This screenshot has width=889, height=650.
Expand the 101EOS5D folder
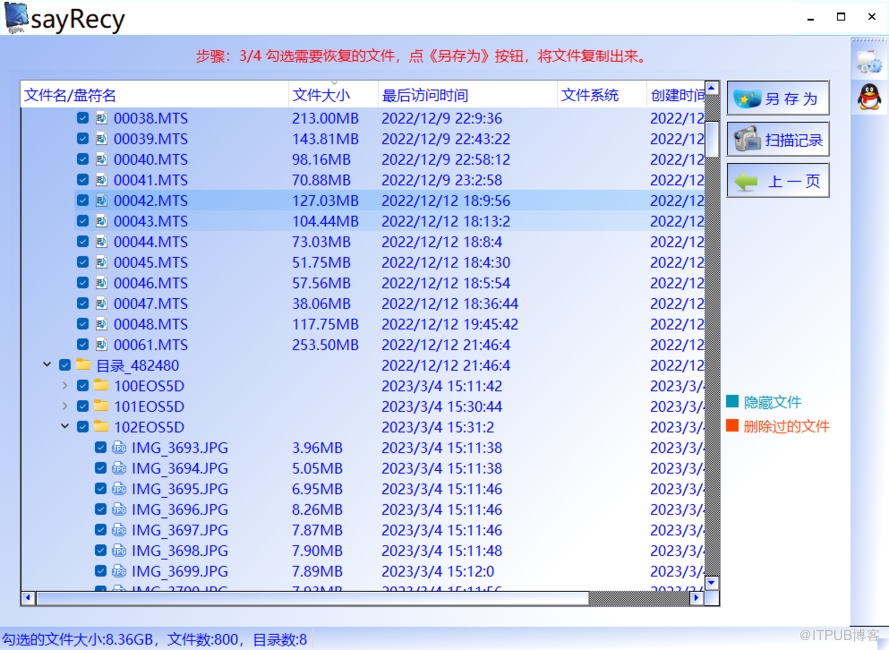[x=65, y=406]
